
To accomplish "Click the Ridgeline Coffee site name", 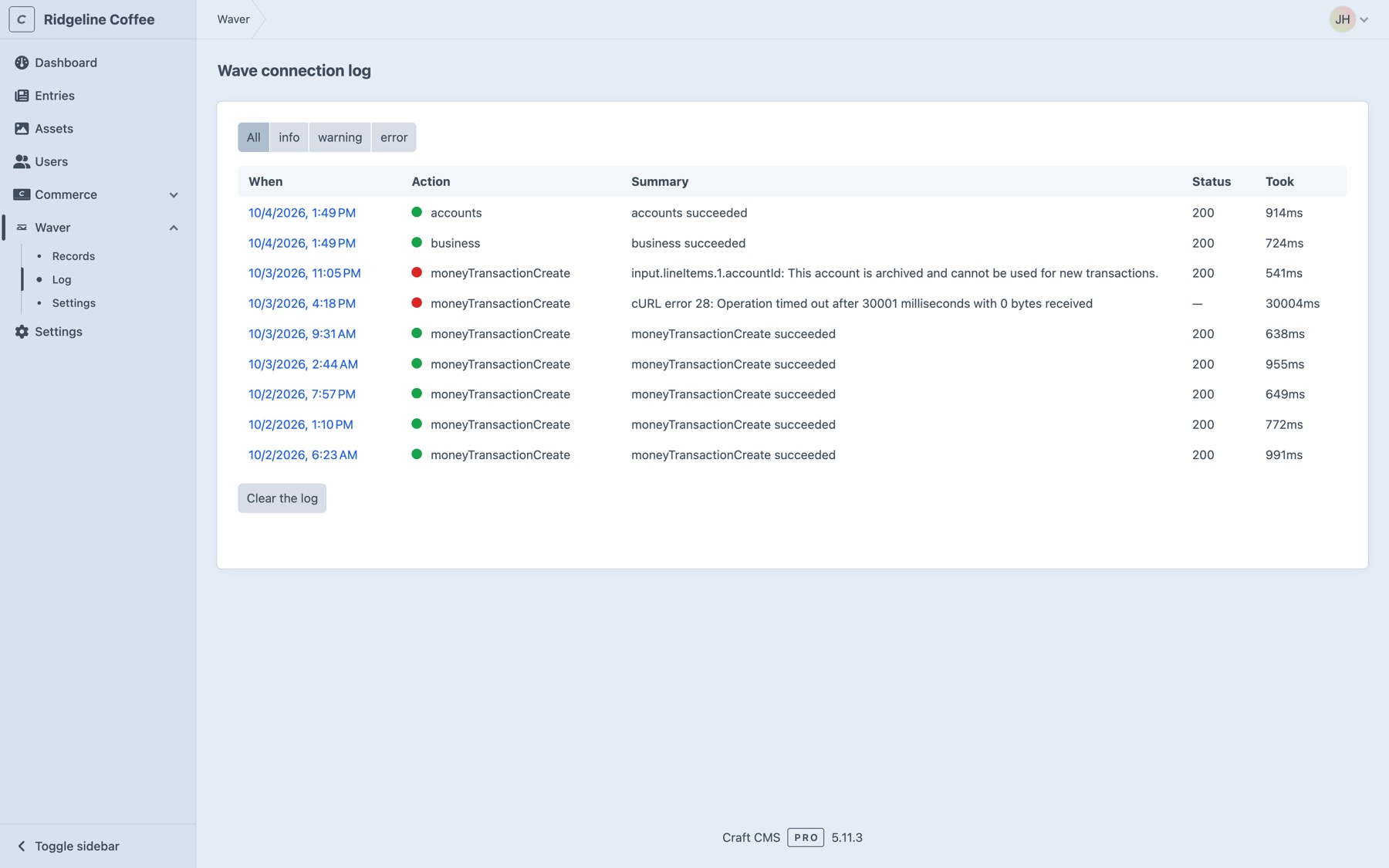I will tap(99, 19).
